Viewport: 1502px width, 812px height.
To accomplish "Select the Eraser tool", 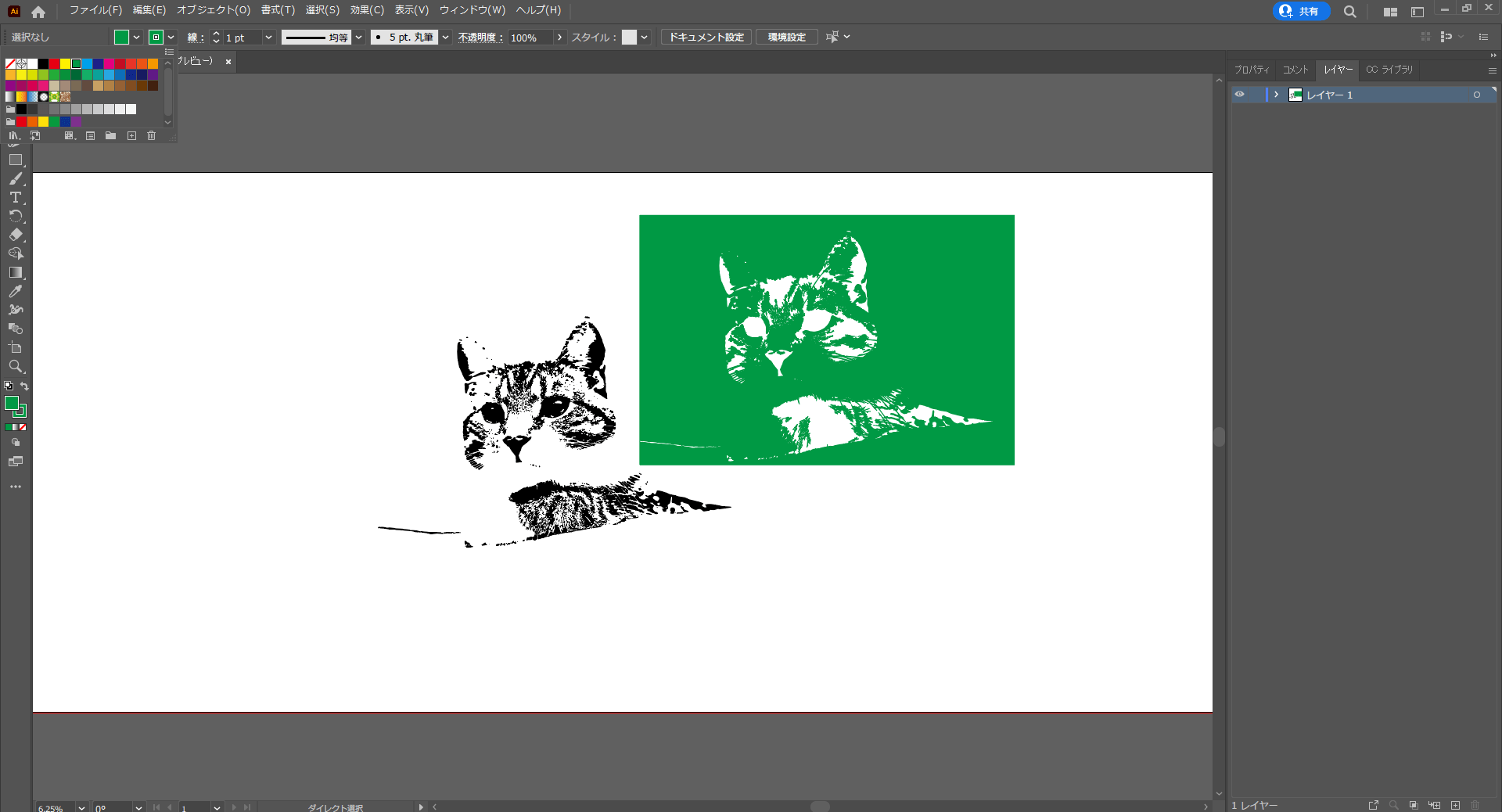I will coord(15,235).
